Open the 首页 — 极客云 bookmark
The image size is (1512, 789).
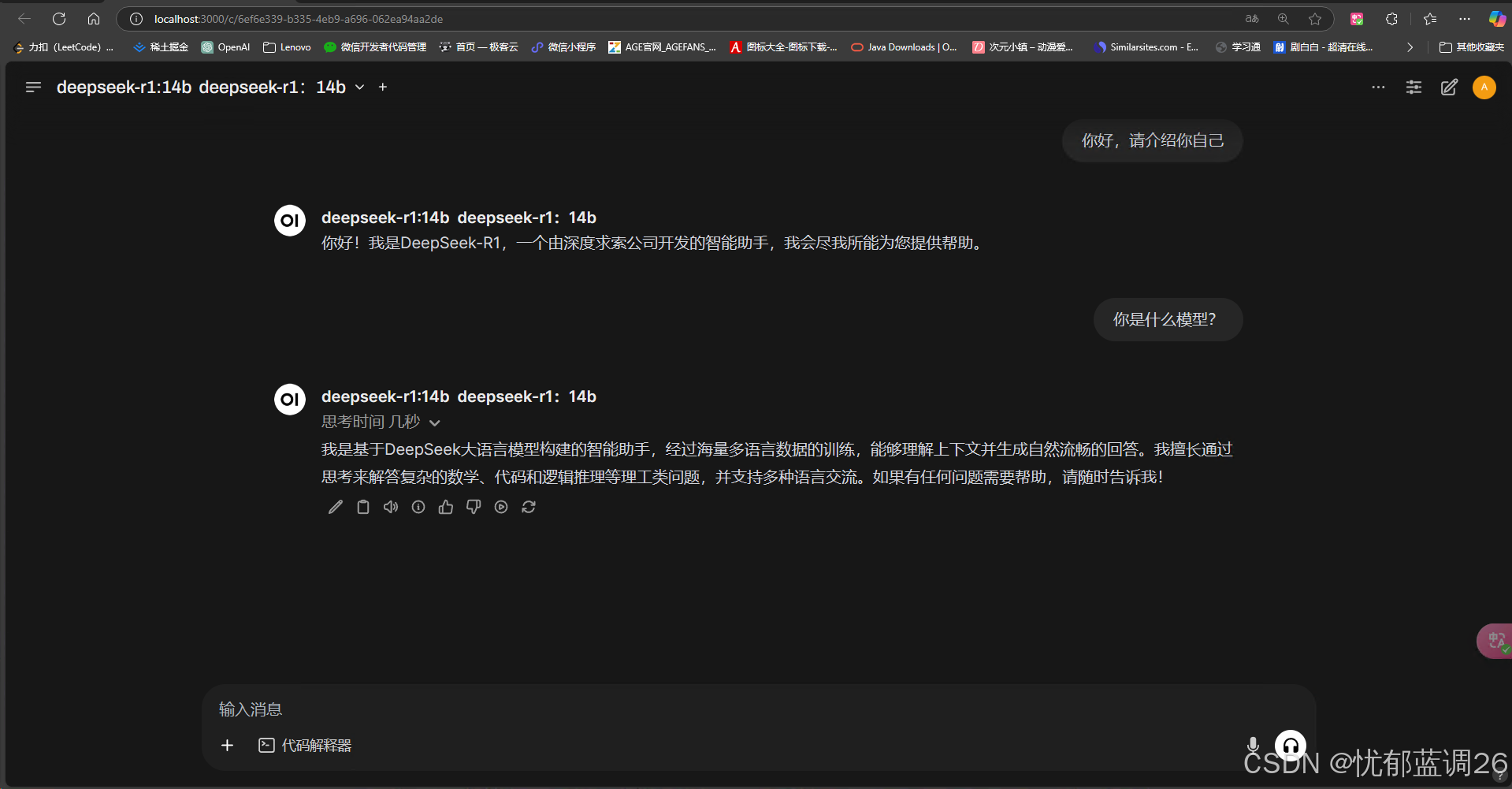point(478,47)
